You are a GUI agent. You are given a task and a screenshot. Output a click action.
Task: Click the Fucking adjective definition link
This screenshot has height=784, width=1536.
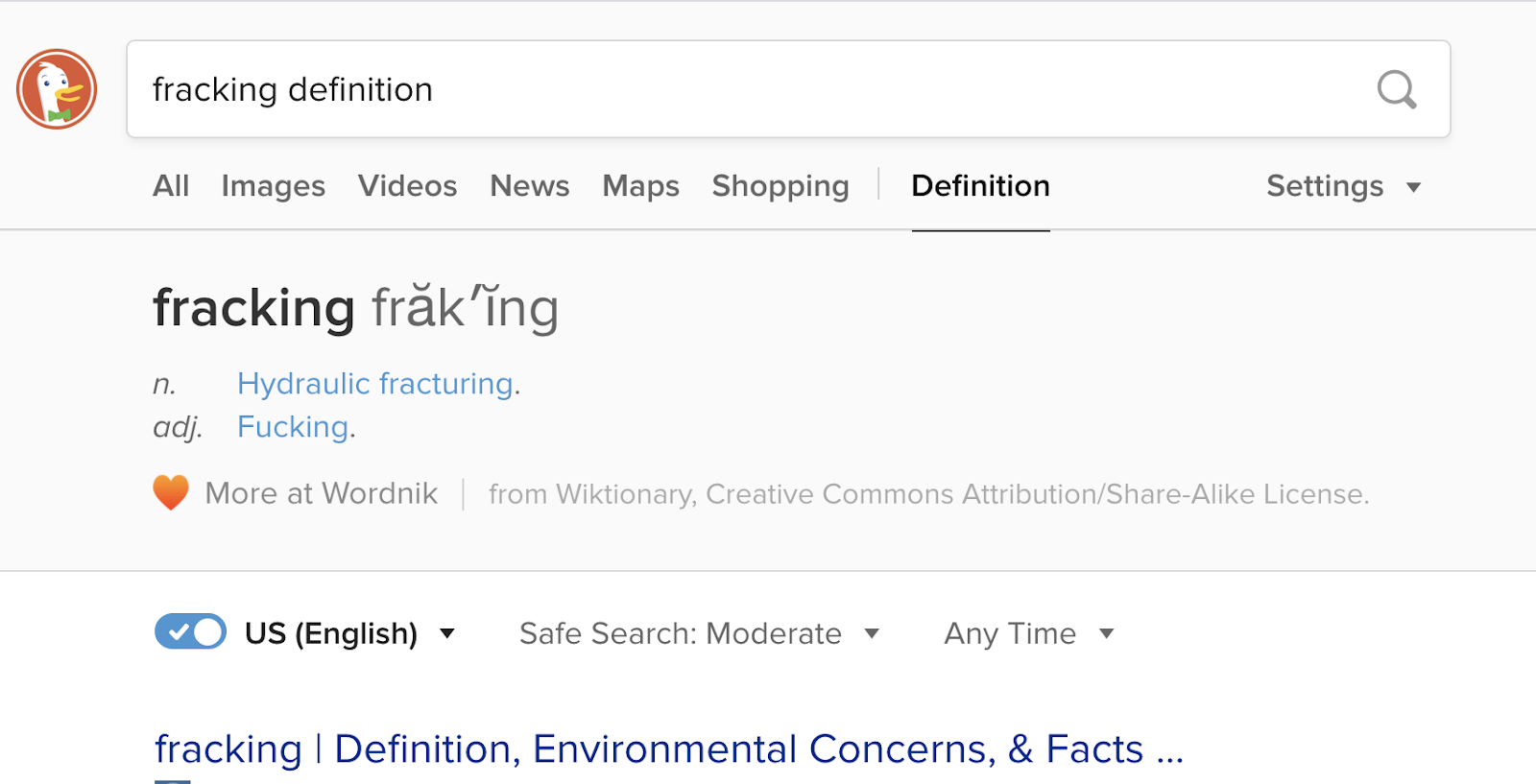click(293, 426)
